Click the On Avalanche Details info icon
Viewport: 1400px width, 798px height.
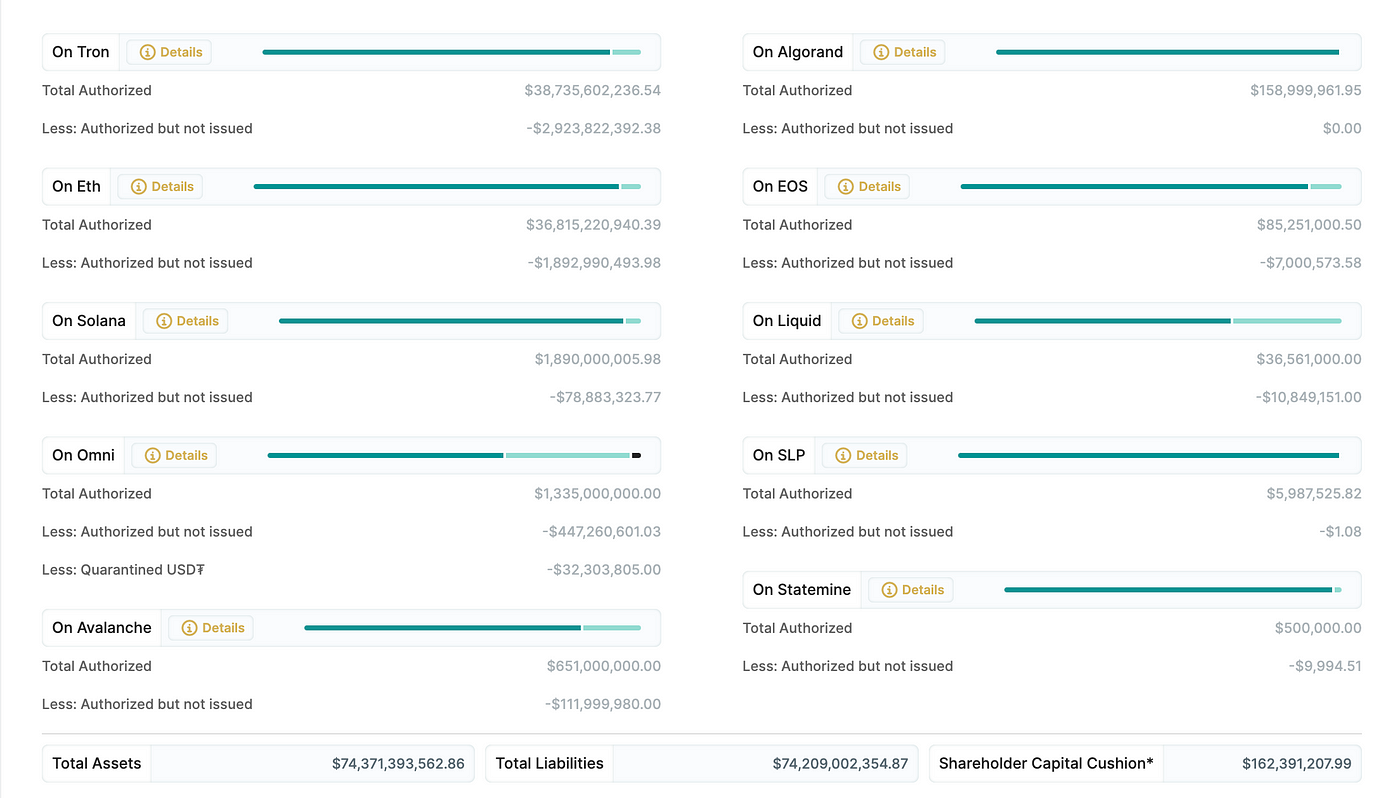pos(190,628)
